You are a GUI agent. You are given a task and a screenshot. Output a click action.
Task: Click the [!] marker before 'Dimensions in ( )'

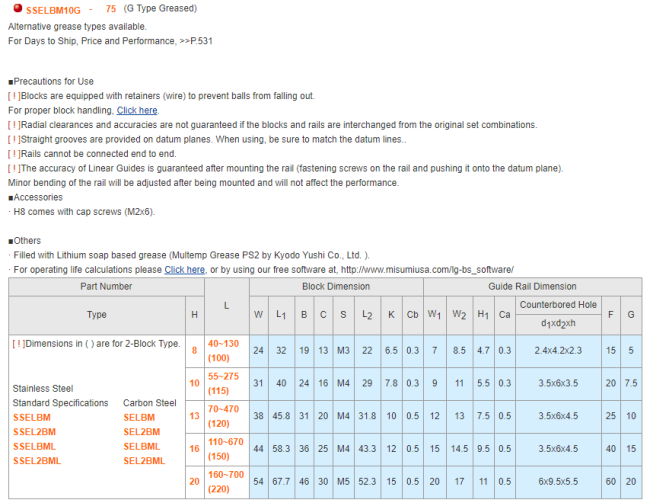coord(18,343)
